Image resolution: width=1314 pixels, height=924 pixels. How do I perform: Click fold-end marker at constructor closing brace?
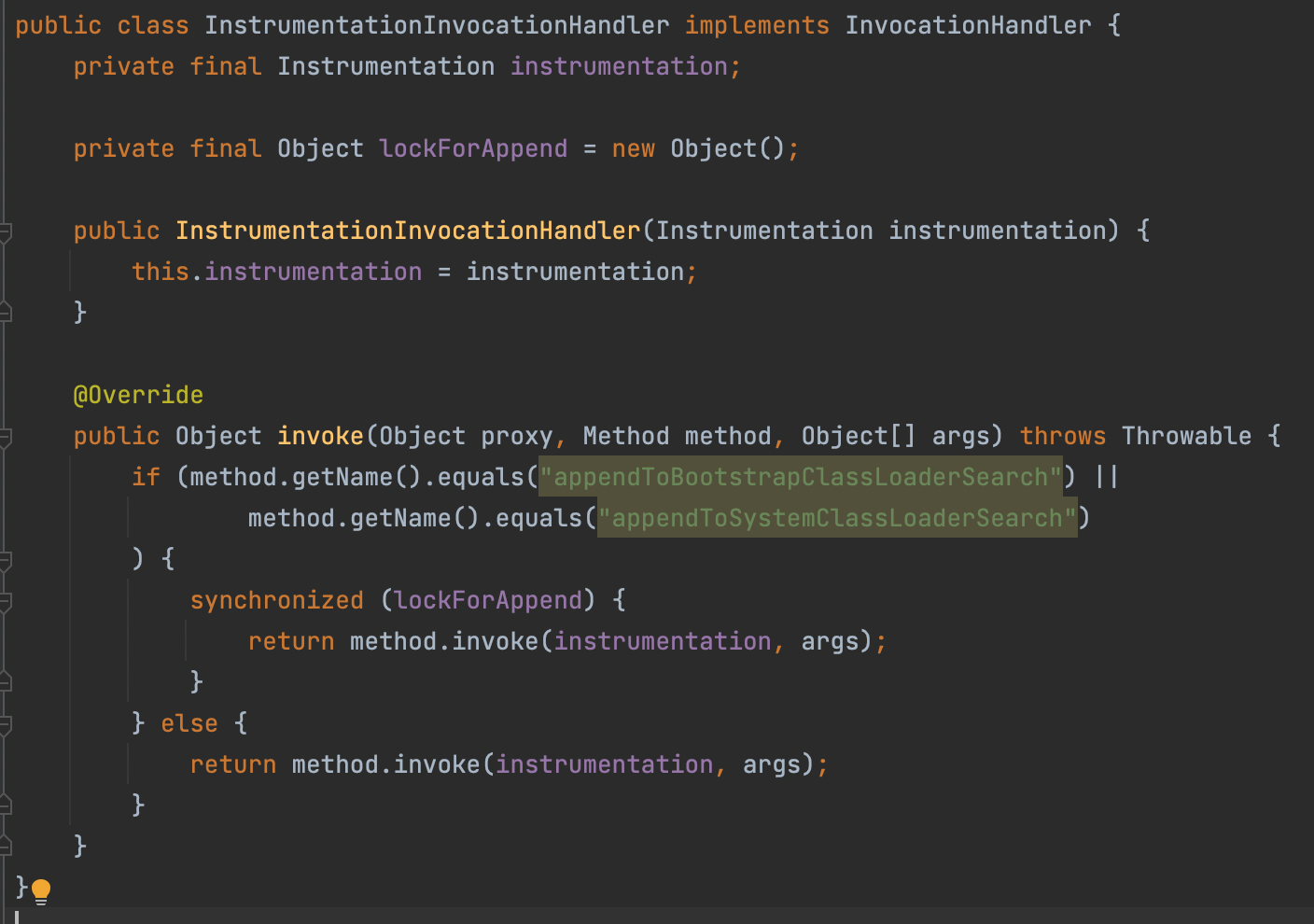pyautogui.click(x=6, y=313)
